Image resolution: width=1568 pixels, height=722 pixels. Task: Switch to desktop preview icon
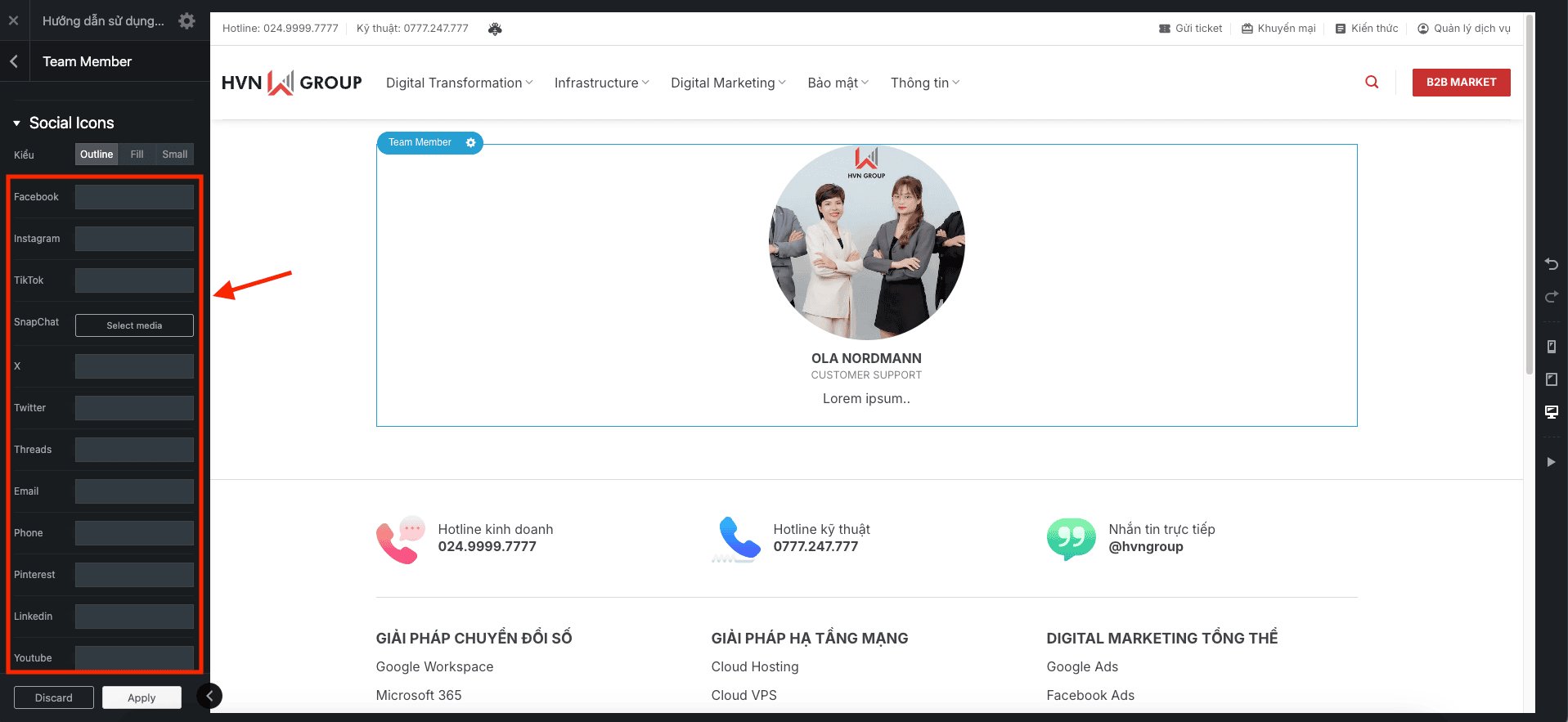coord(1551,411)
